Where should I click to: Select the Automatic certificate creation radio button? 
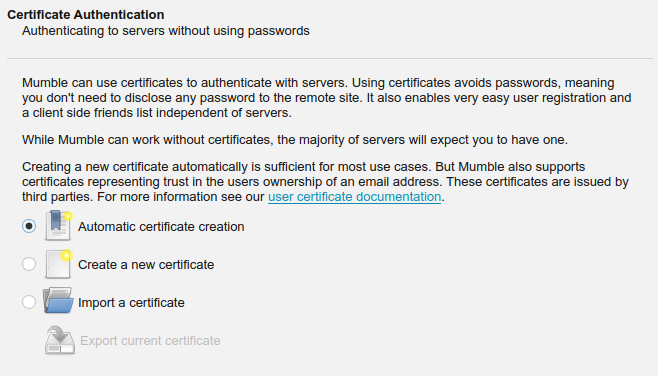[29, 226]
